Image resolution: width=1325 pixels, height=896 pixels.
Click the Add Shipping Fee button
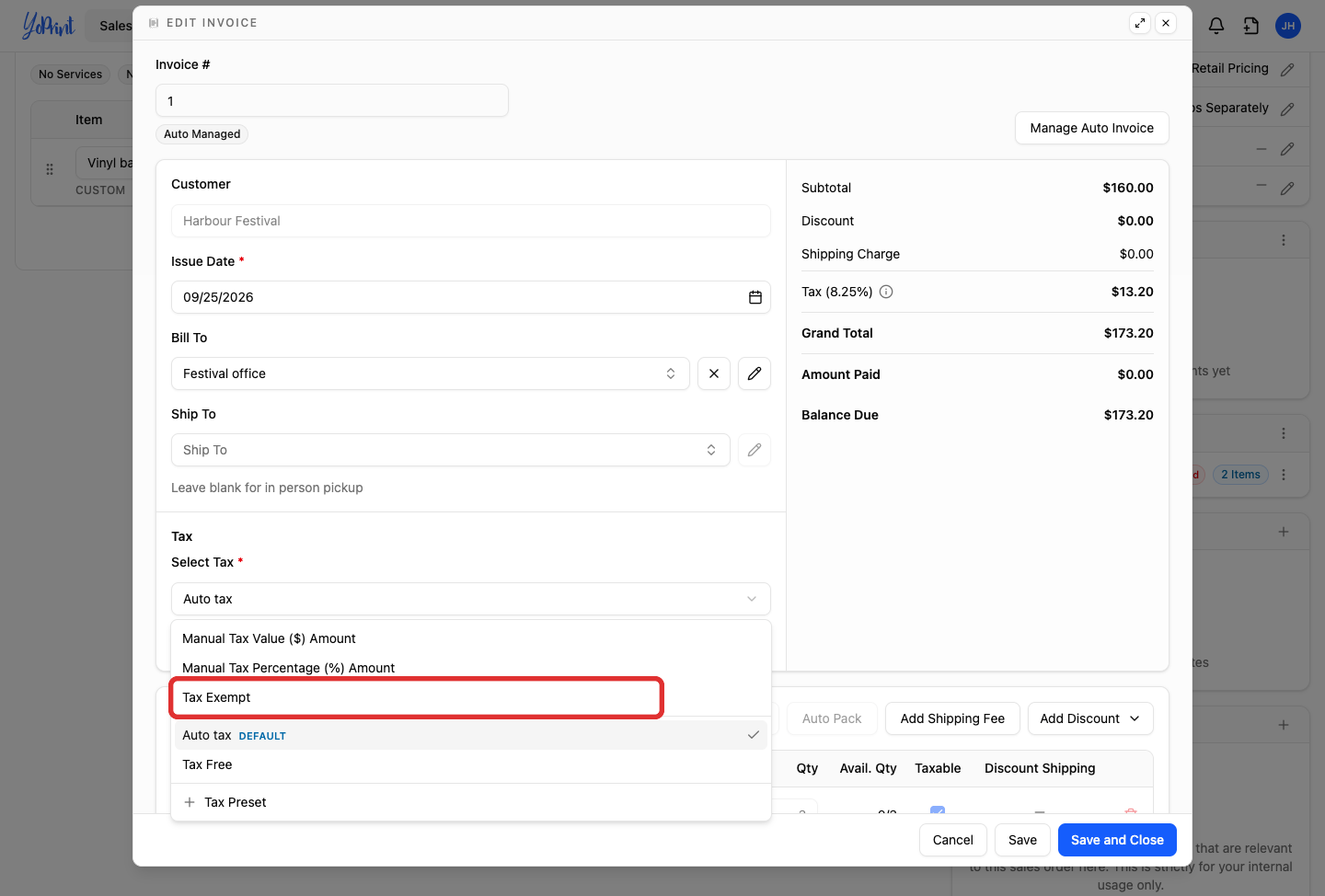tap(952, 718)
